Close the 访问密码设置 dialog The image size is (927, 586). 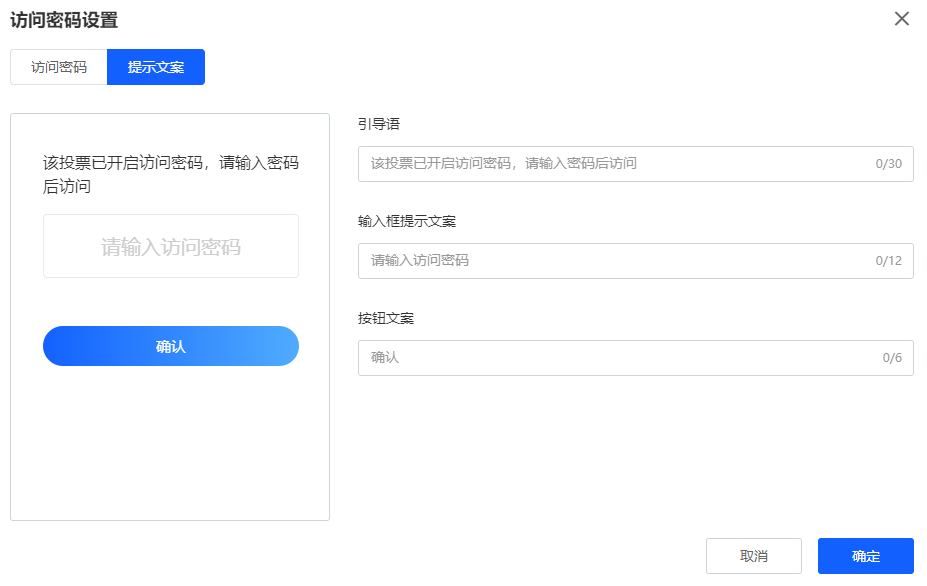(901, 19)
